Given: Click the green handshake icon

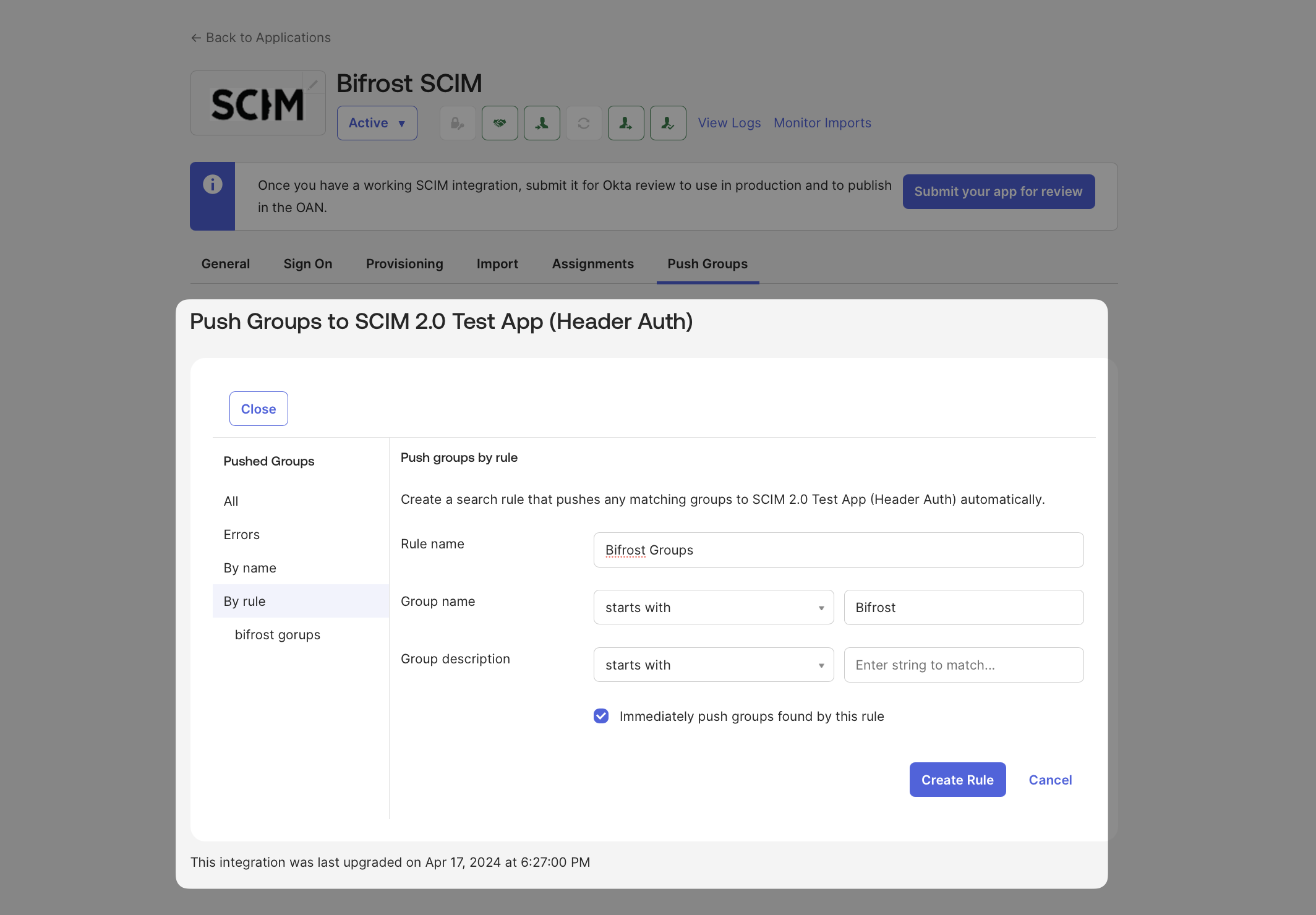Looking at the screenshot, I should pyautogui.click(x=500, y=123).
